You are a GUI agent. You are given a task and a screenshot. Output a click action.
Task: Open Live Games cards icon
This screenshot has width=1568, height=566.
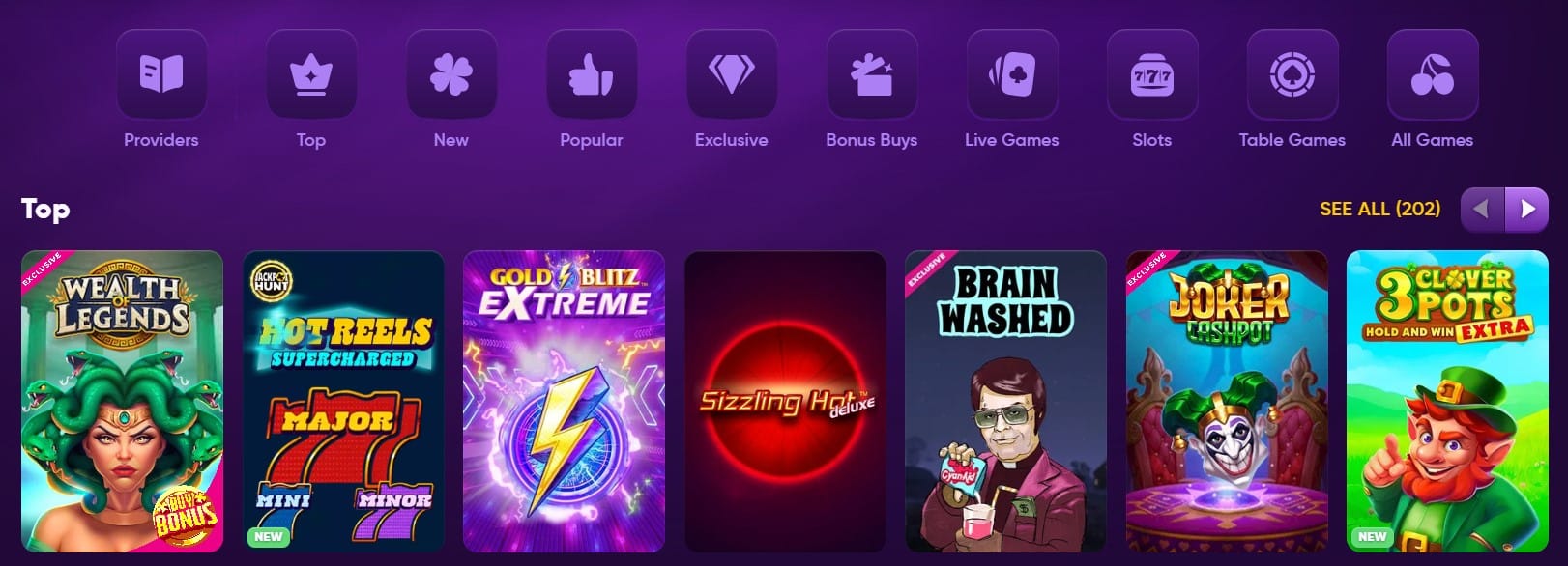[1012, 74]
